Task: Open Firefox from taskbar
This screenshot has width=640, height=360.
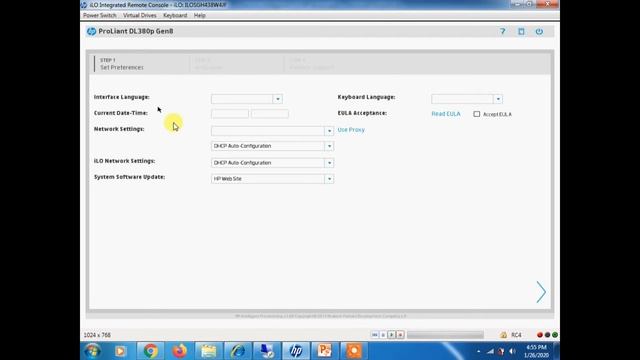Action: (179, 351)
